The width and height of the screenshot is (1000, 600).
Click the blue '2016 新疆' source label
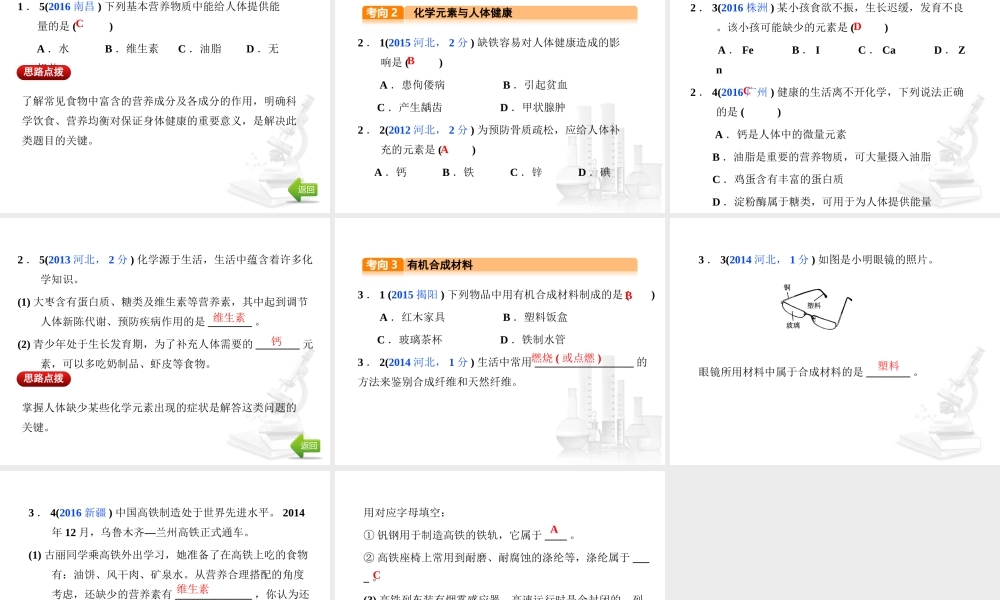(83, 513)
